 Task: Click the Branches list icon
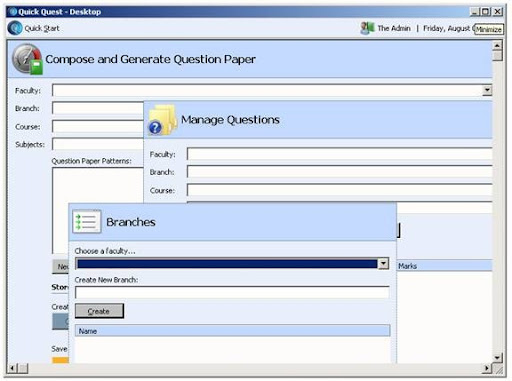(x=87, y=222)
